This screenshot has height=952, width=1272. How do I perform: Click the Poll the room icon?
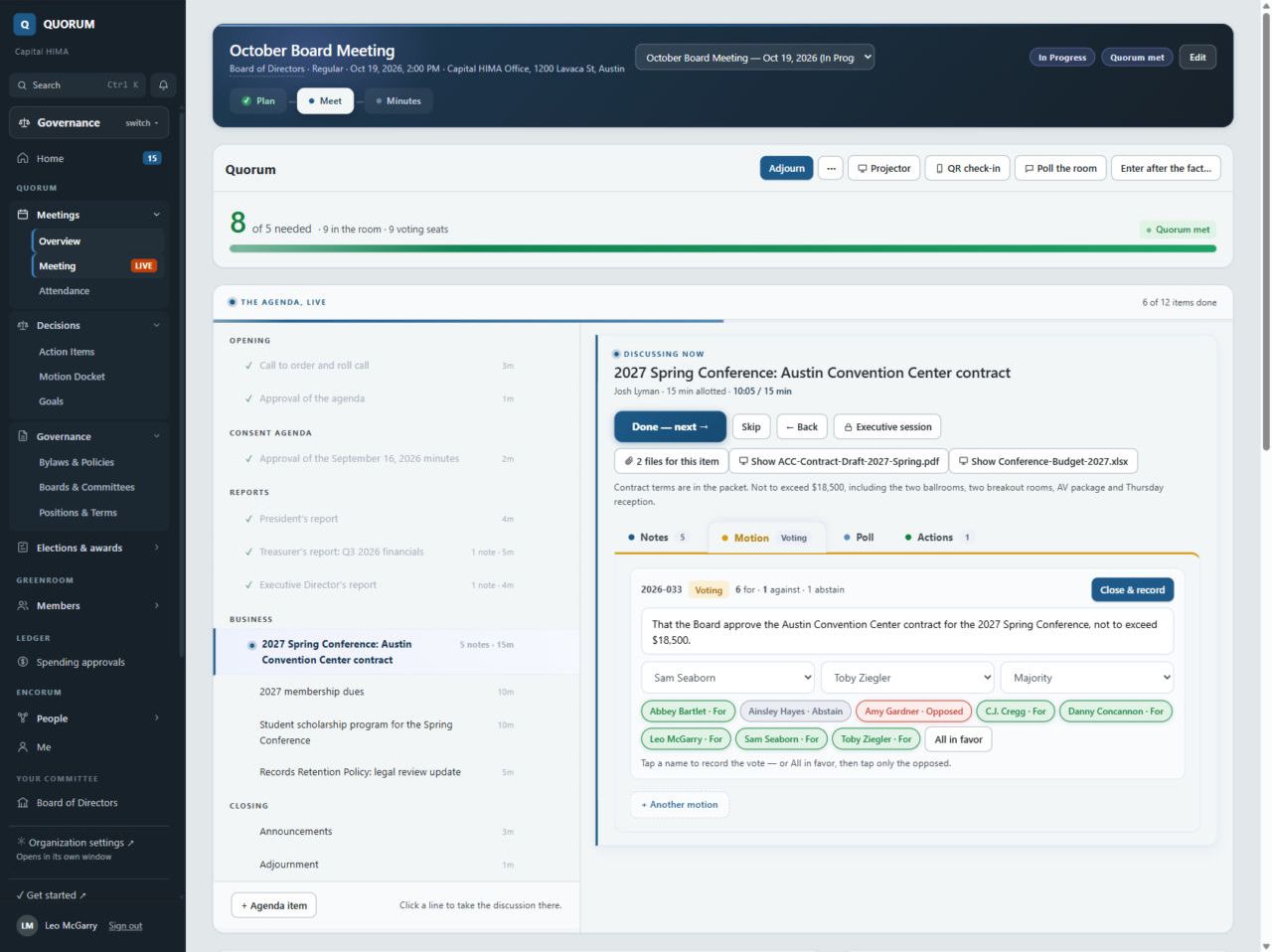(1030, 169)
